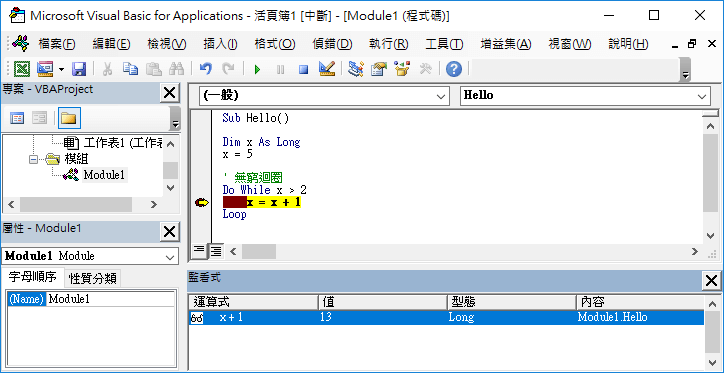Open the 格式(O) menu
Image resolution: width=724 pixels, height=373 pixels.
click(275, 44)
